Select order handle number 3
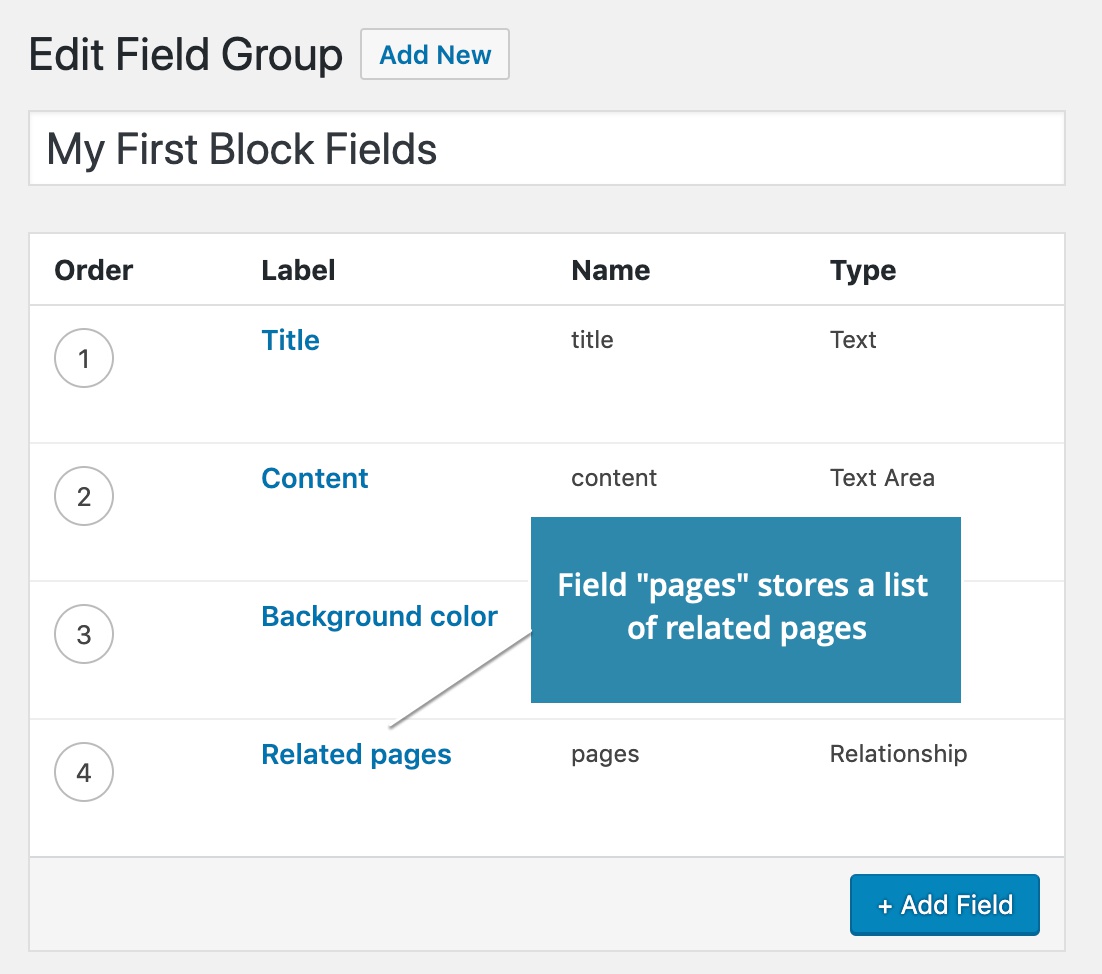The height and width of the screenshot is (974, 1102). point(84,635)
